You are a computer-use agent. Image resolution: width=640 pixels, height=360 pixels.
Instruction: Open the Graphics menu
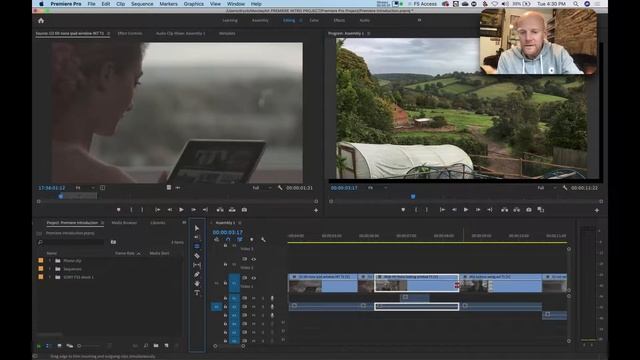pyautogui.click(x=193, y=4)
